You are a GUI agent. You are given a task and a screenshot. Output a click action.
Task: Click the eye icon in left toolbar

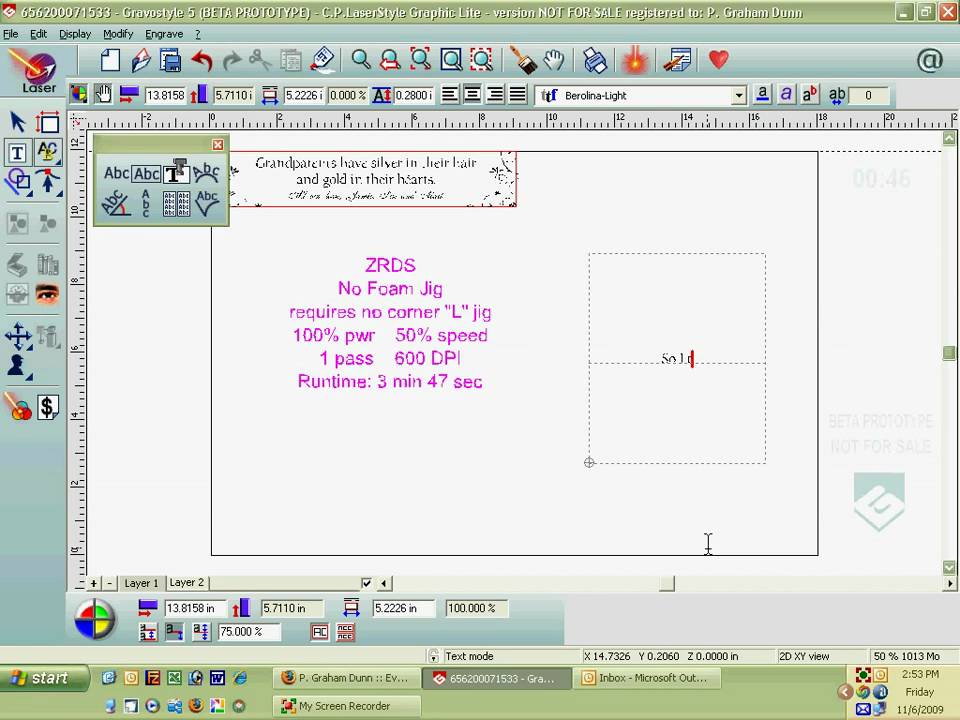[47, 294]
